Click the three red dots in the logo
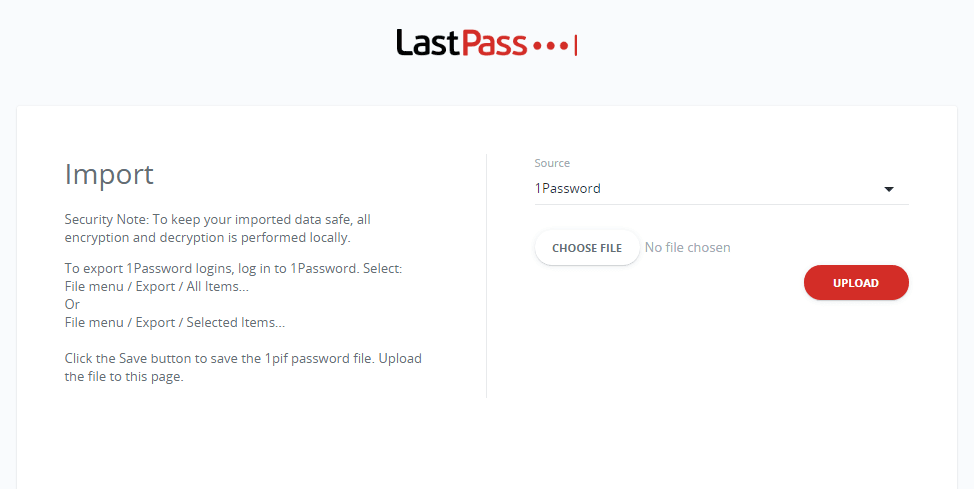974x489 pixels. pyautogui.click(x=550, y=45)
